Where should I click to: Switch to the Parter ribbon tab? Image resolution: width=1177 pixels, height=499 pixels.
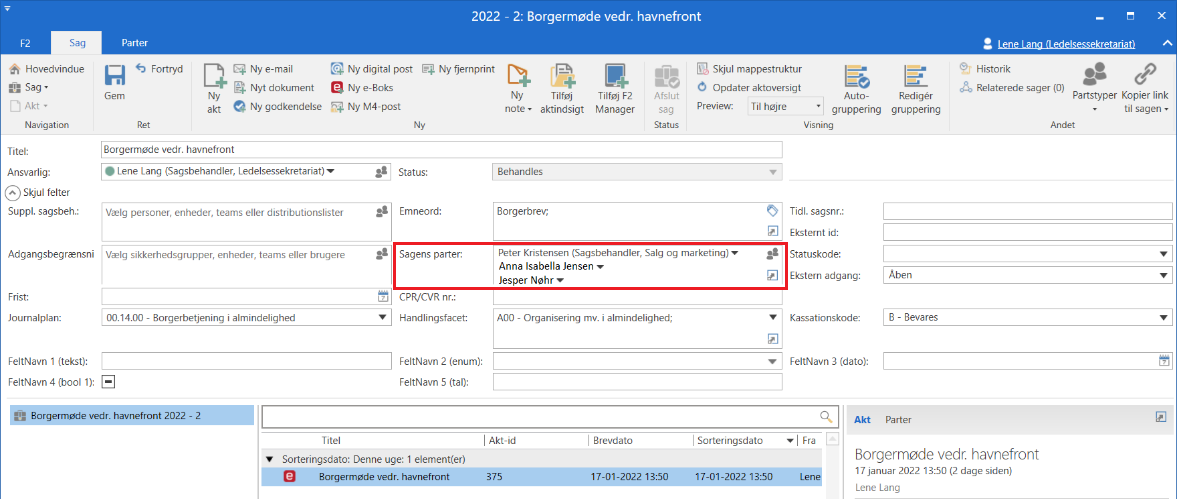pyautogui.click(x=134, y=43)
